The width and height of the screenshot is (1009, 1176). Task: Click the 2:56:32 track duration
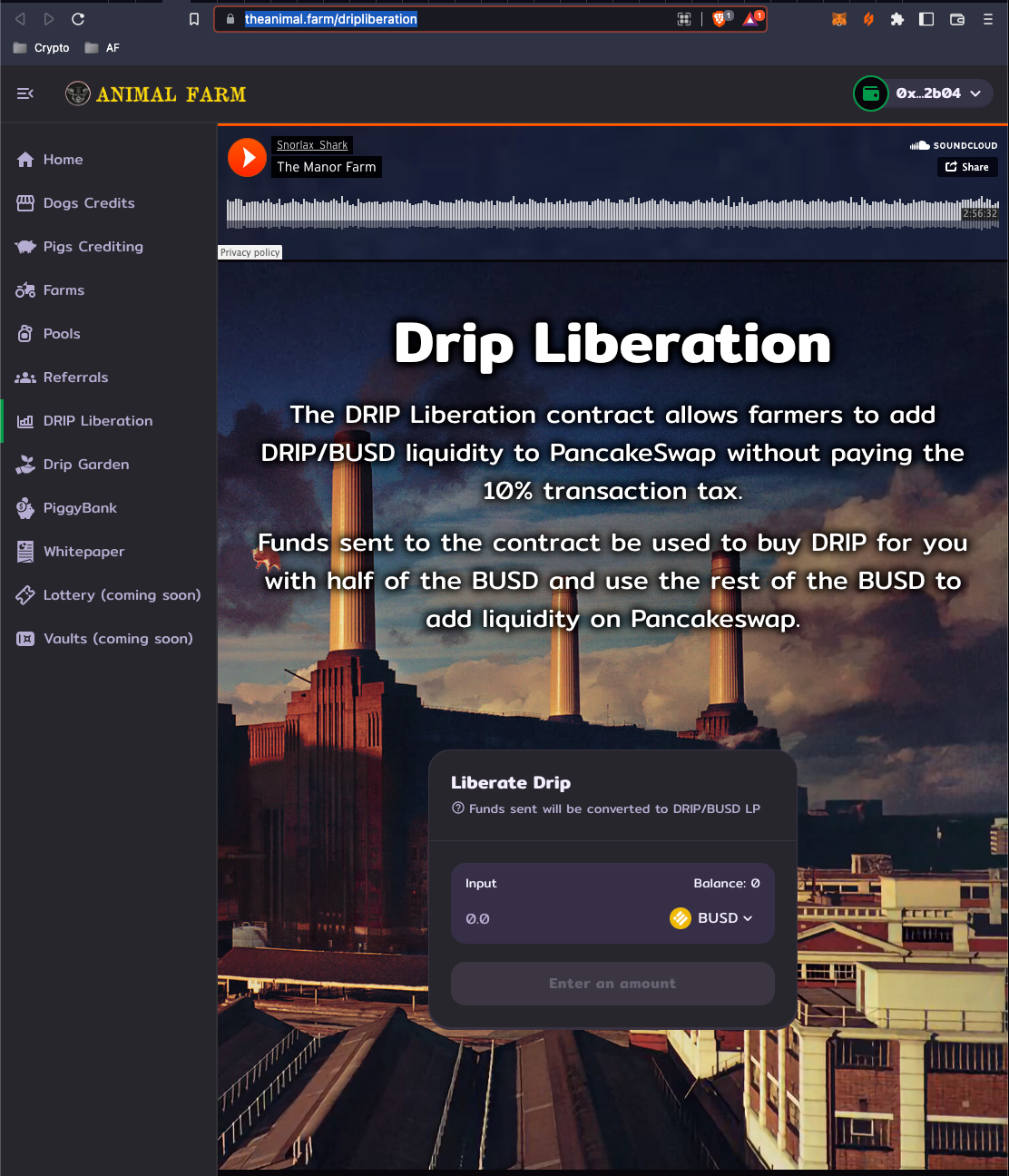(980, 213)
